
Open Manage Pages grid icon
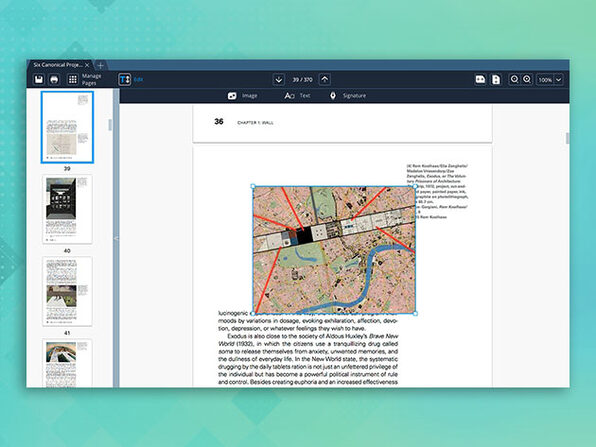tap(72, 79)
